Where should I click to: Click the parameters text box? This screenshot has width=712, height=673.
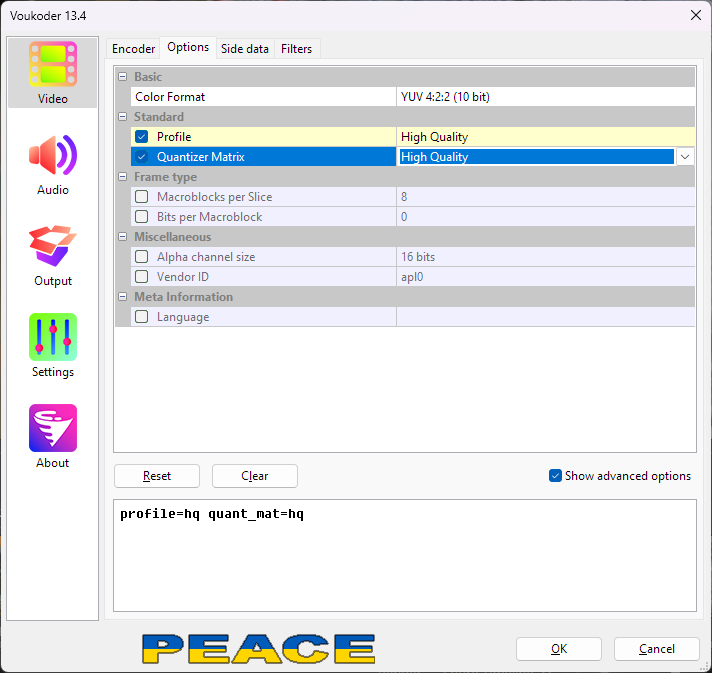click(x=404, y=555)
